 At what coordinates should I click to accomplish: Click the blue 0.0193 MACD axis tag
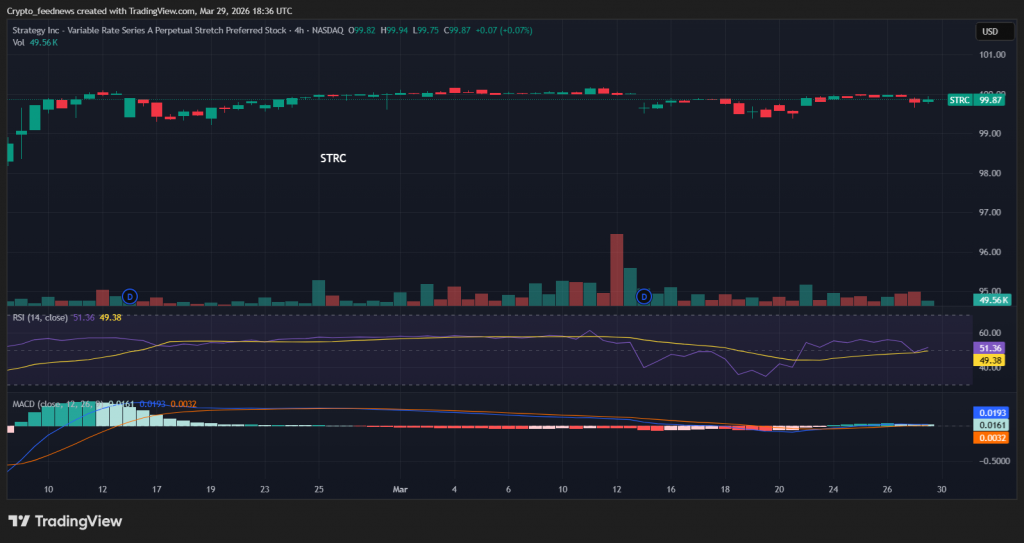coord(991,413)
